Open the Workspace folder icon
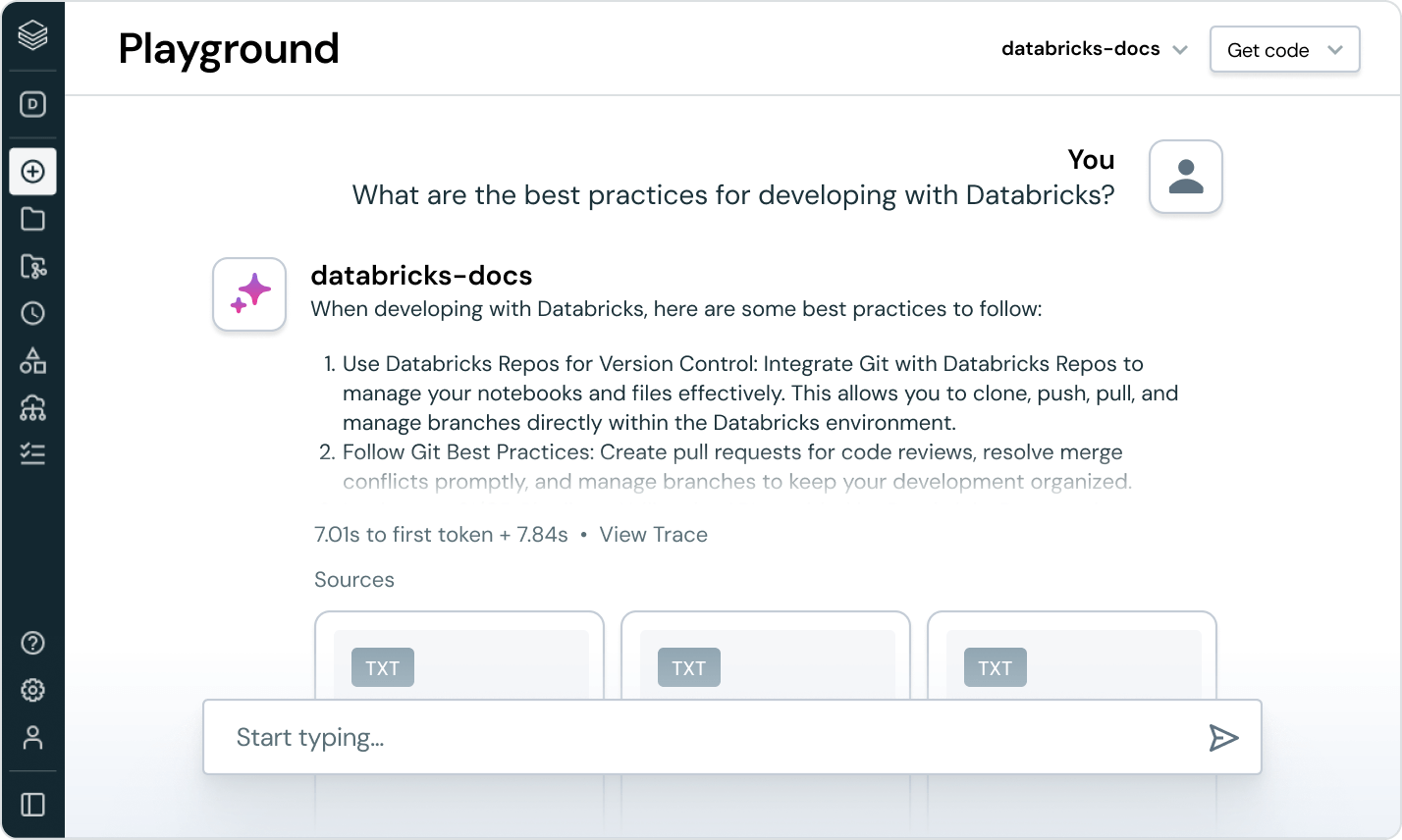Viewport: 1402px width, 840px height. point(33,219)
